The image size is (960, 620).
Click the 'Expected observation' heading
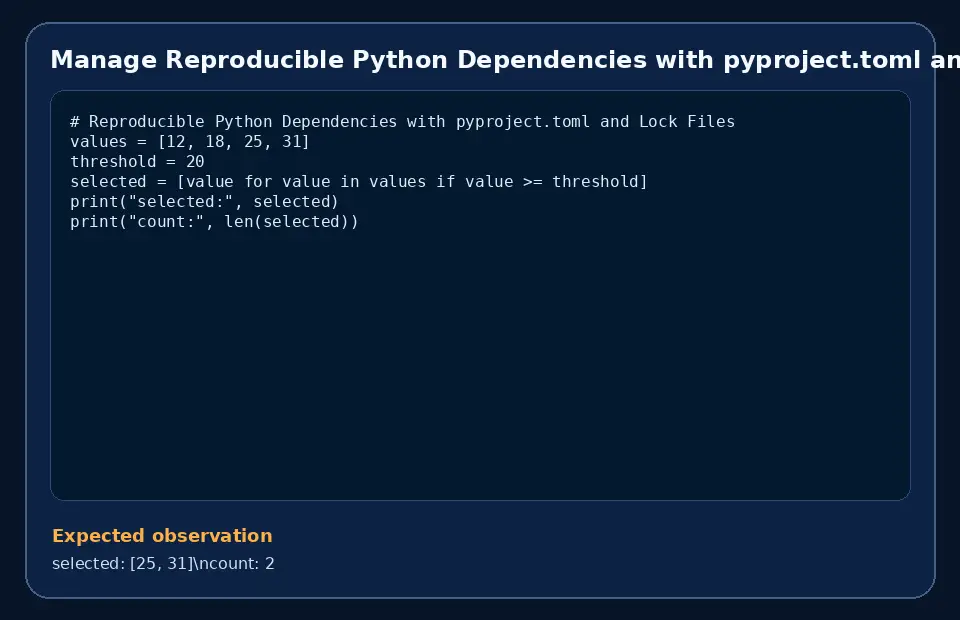click(162, 536)
